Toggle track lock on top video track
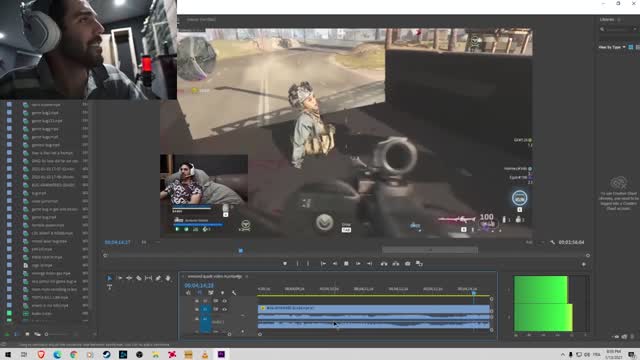640x360 pixels. pos(197,301)
